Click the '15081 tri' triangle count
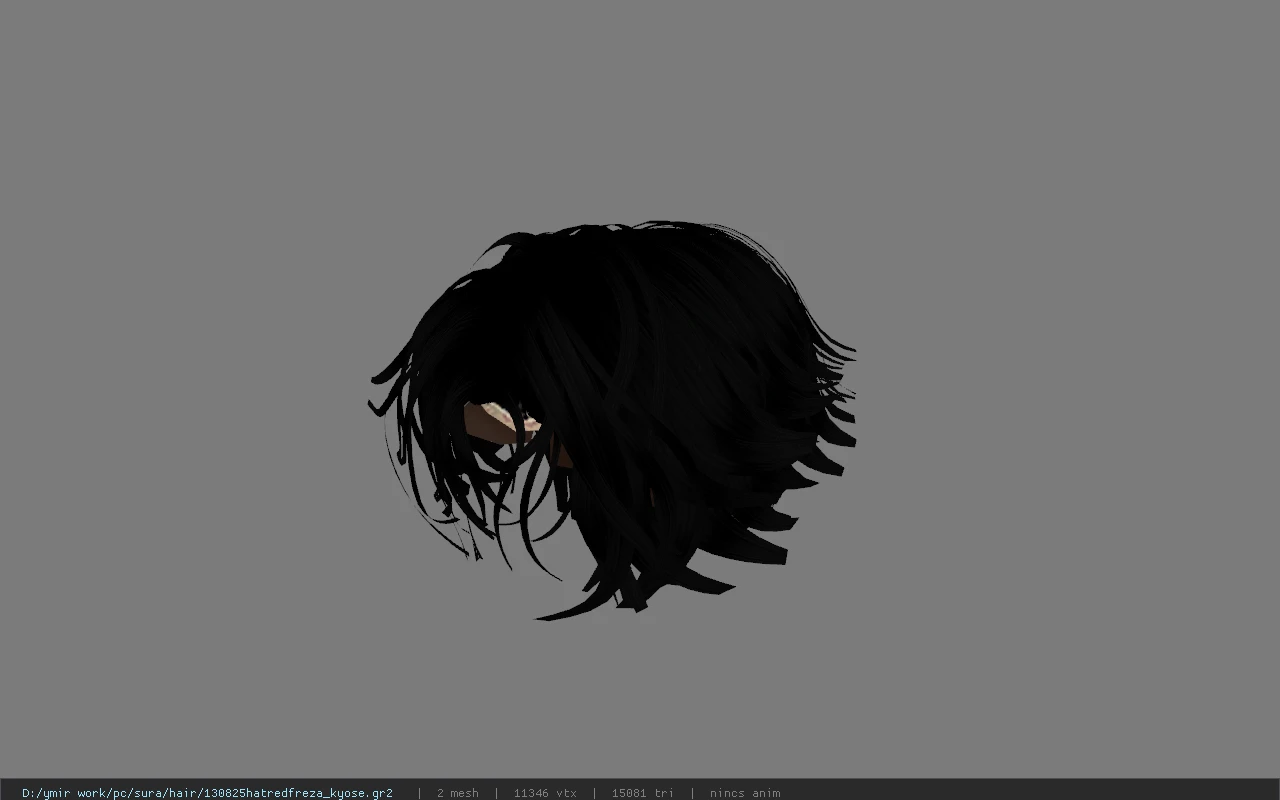The height and width of the screenshot is (800, 1280). click(x=643, y=793)
